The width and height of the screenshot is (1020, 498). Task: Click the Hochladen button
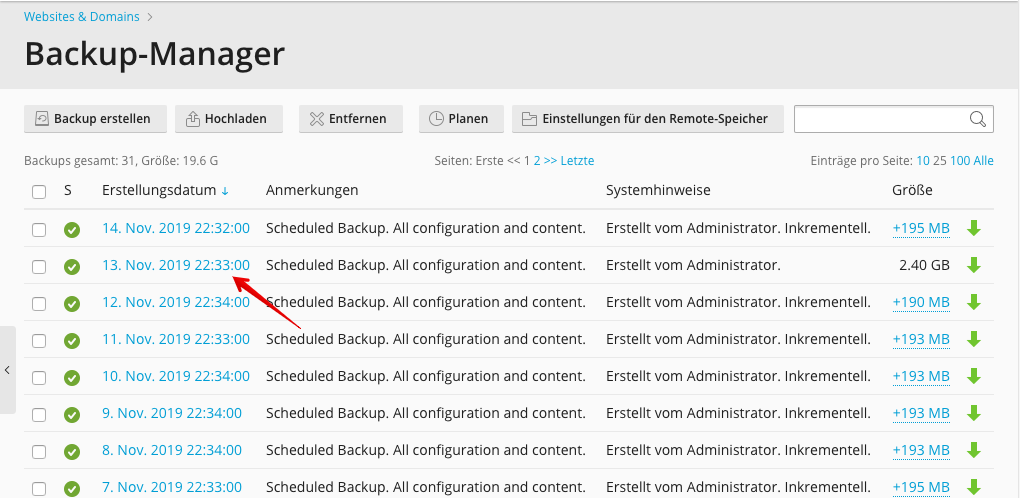click(x=229, y=119)
